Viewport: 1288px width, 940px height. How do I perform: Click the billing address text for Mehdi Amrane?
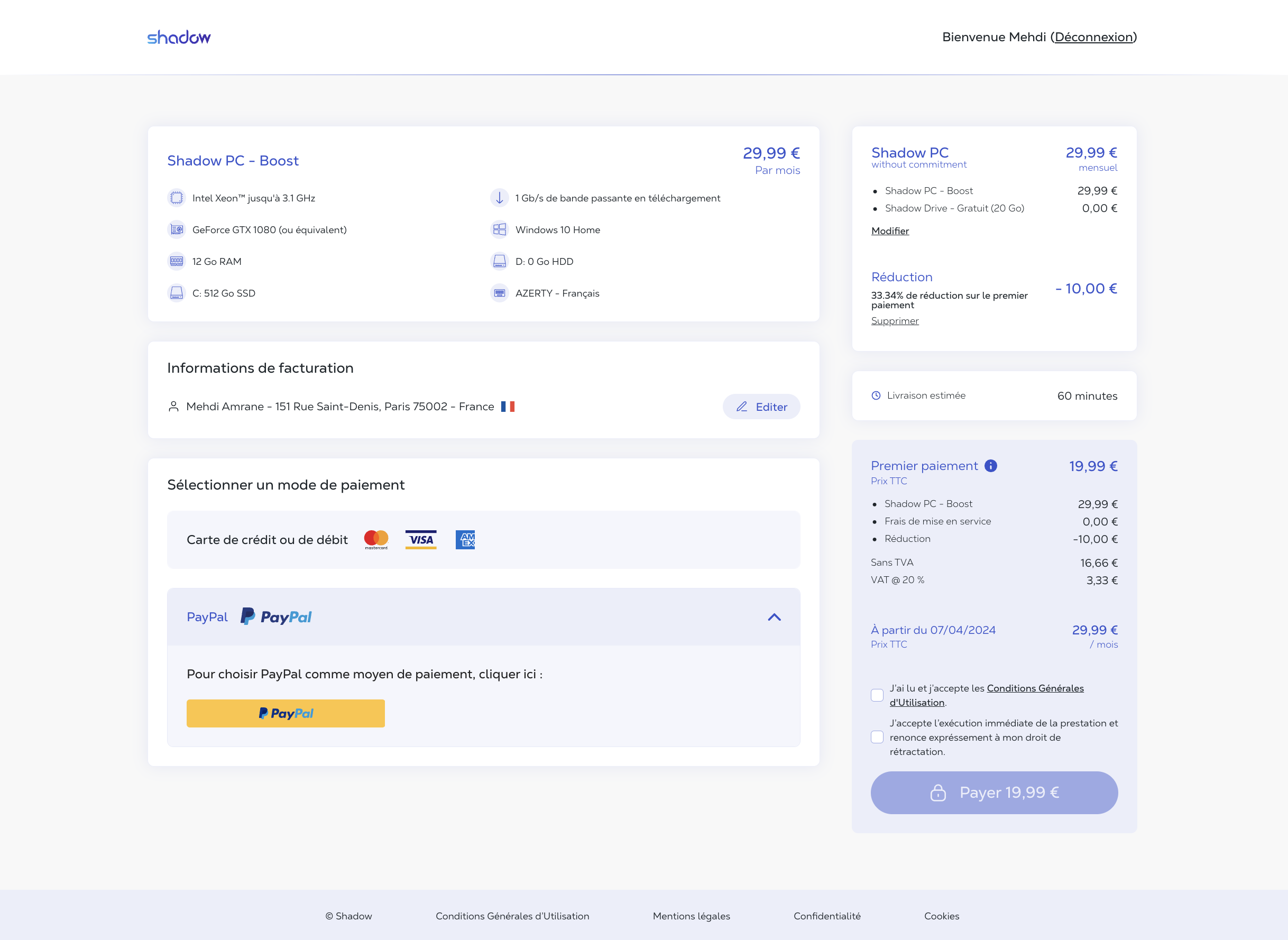(340, 406)
